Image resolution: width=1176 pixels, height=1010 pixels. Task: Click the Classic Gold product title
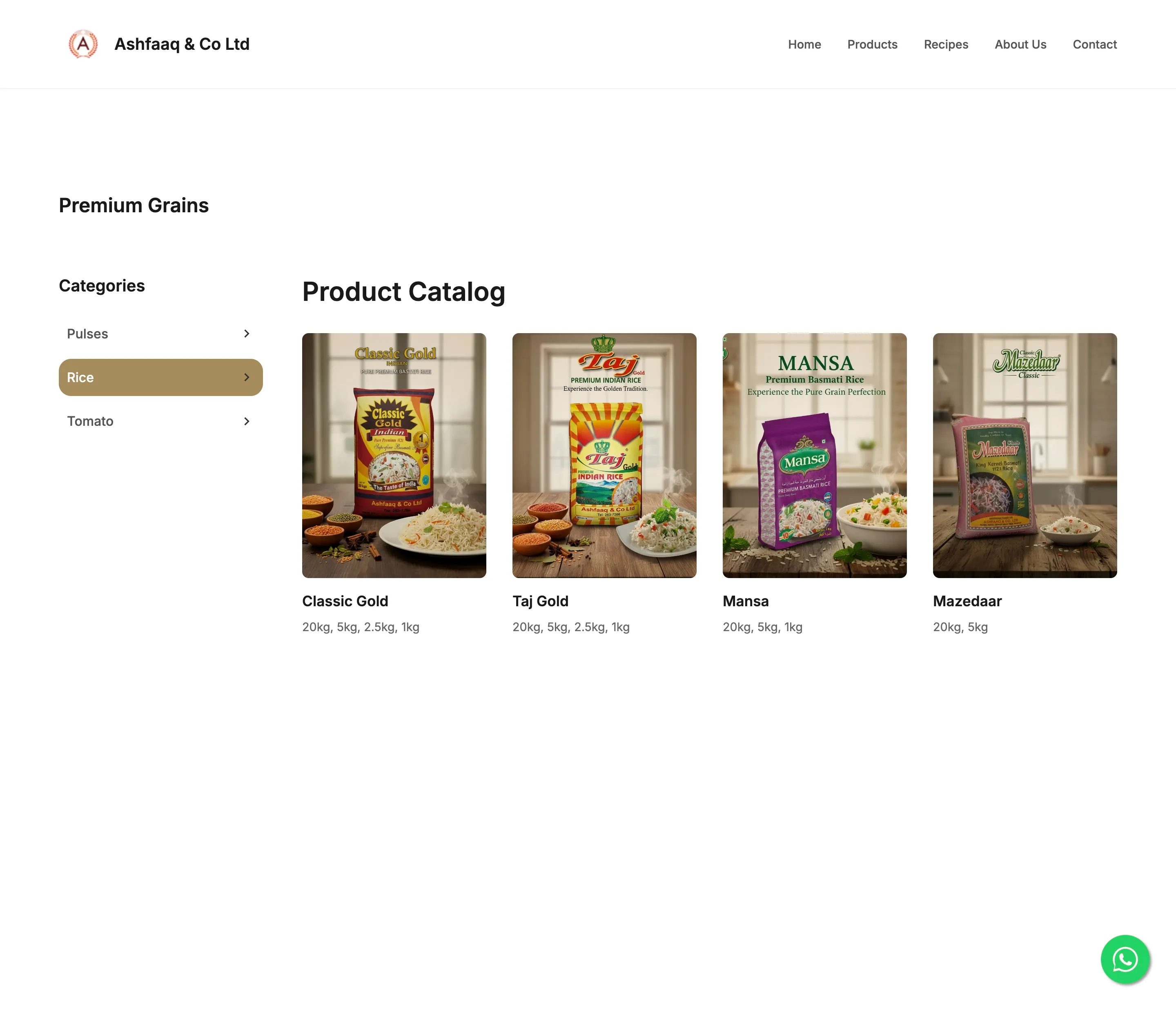point(345,601)
